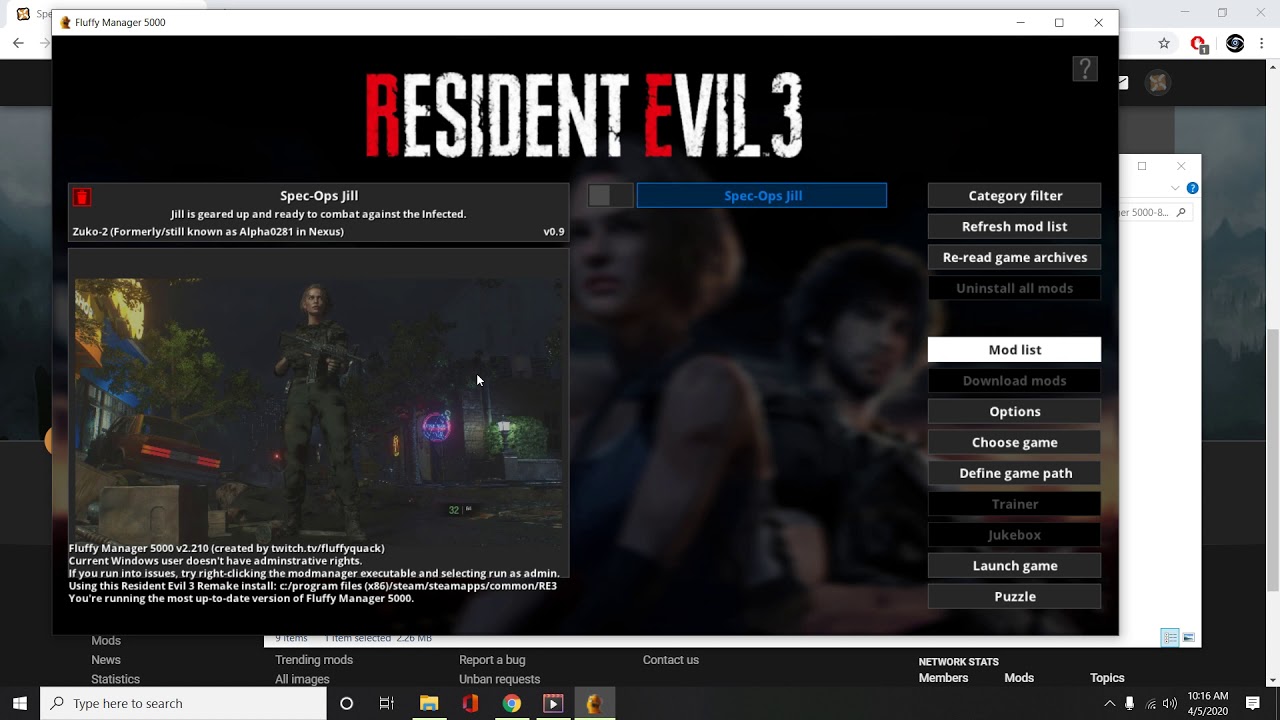Open the volume speaker tray icon
1280x720 pixels.
tap(1170, 704)
